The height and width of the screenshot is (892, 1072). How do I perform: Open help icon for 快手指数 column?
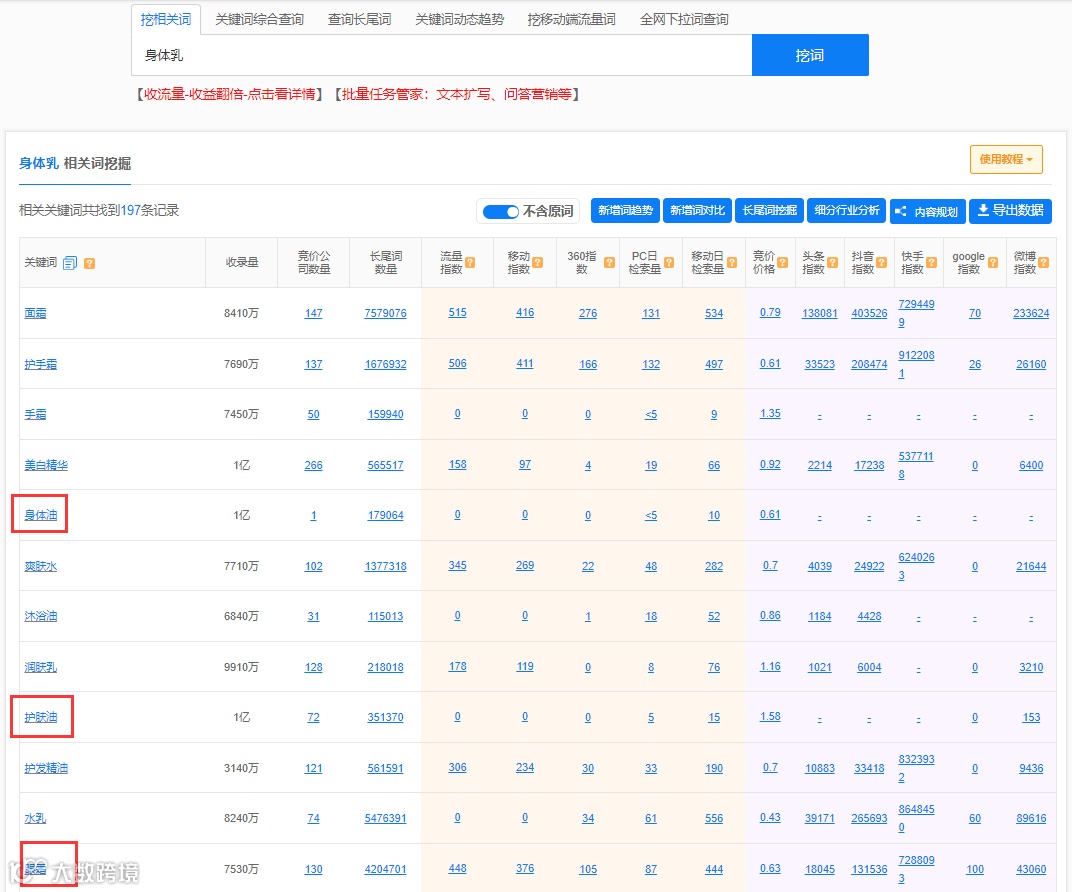(x=931, y=262)
